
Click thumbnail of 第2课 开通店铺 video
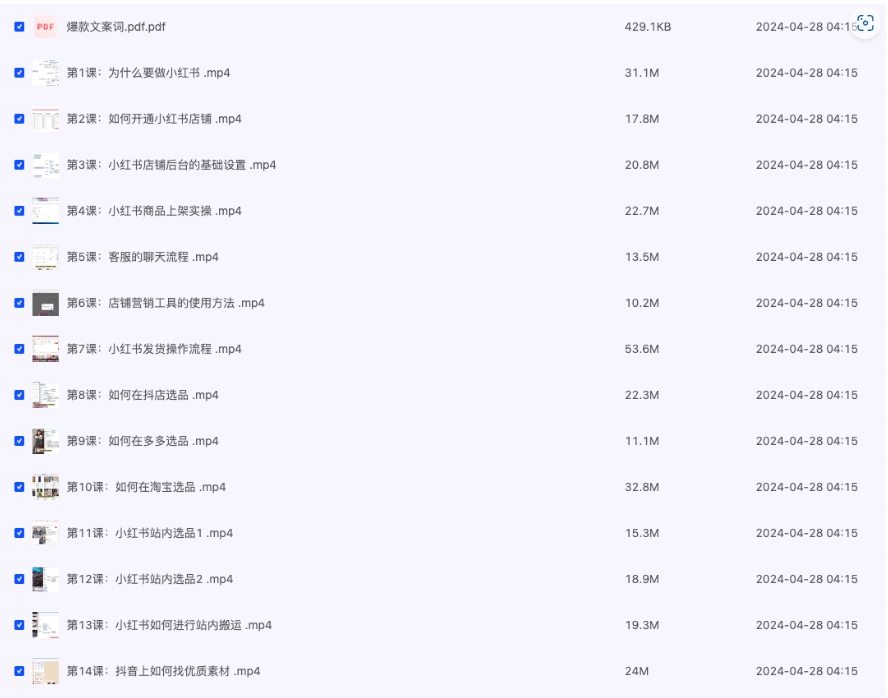(45, 119)
